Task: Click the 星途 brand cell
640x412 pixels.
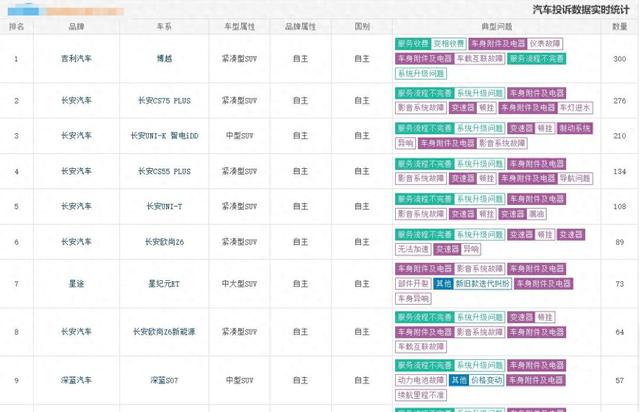Action: coord(76,283)
